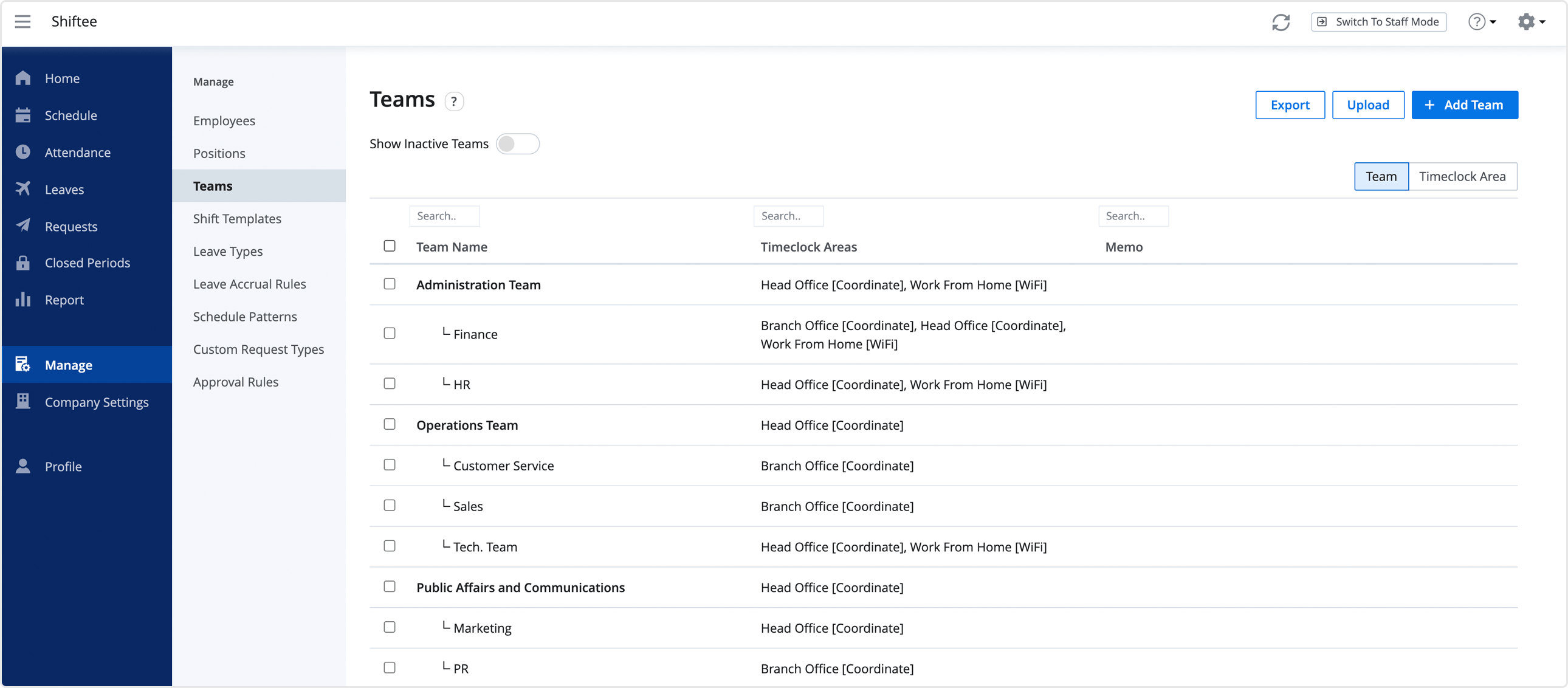The width and height of the screenshot is (1568, 688).
Task: Switch to Timeclock Area tab
Action: tap(1462, 177)
